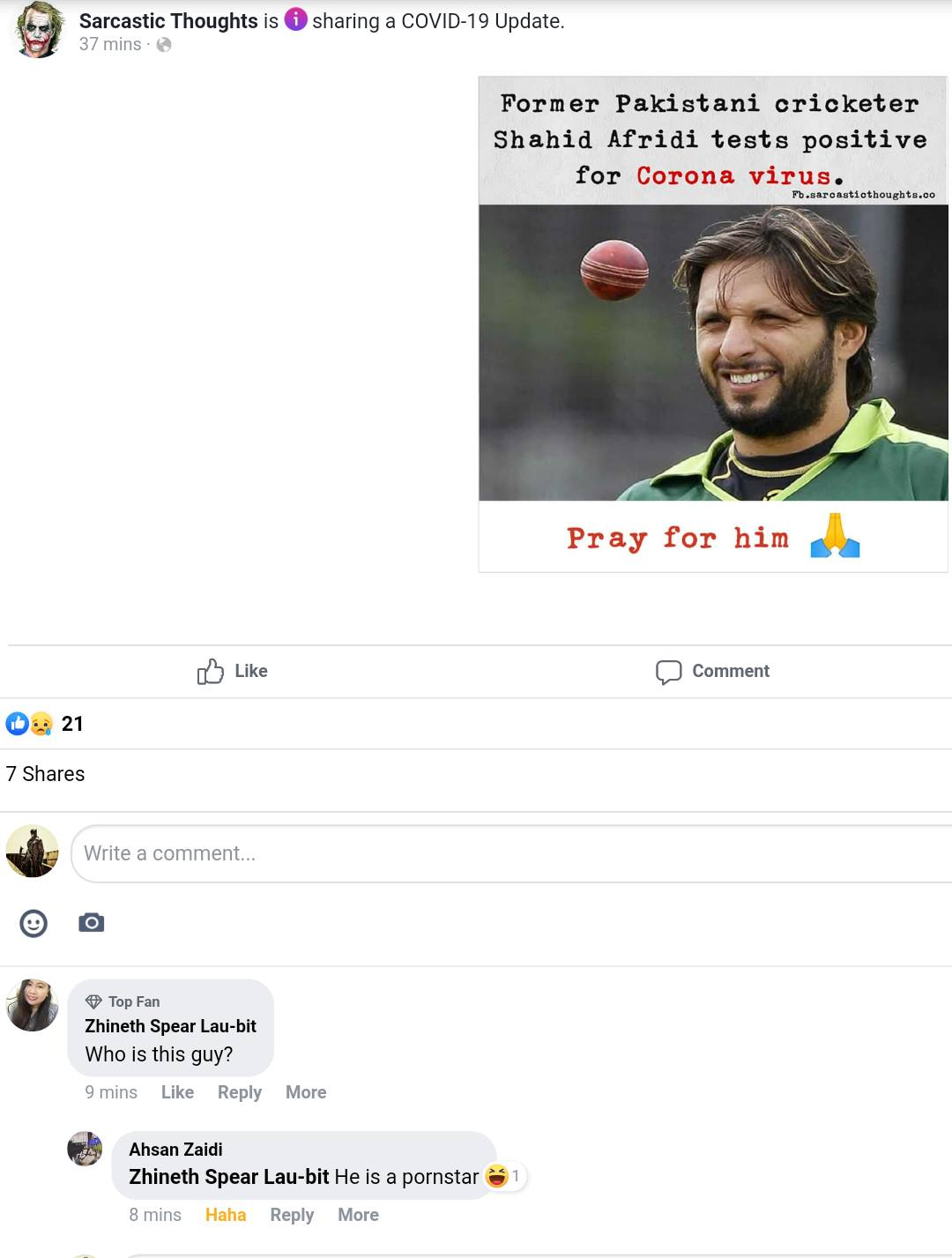Open Zhineth Spear Lau-bit's avatar
This screenshot has width=952, height=1258.
(33, 1005)
